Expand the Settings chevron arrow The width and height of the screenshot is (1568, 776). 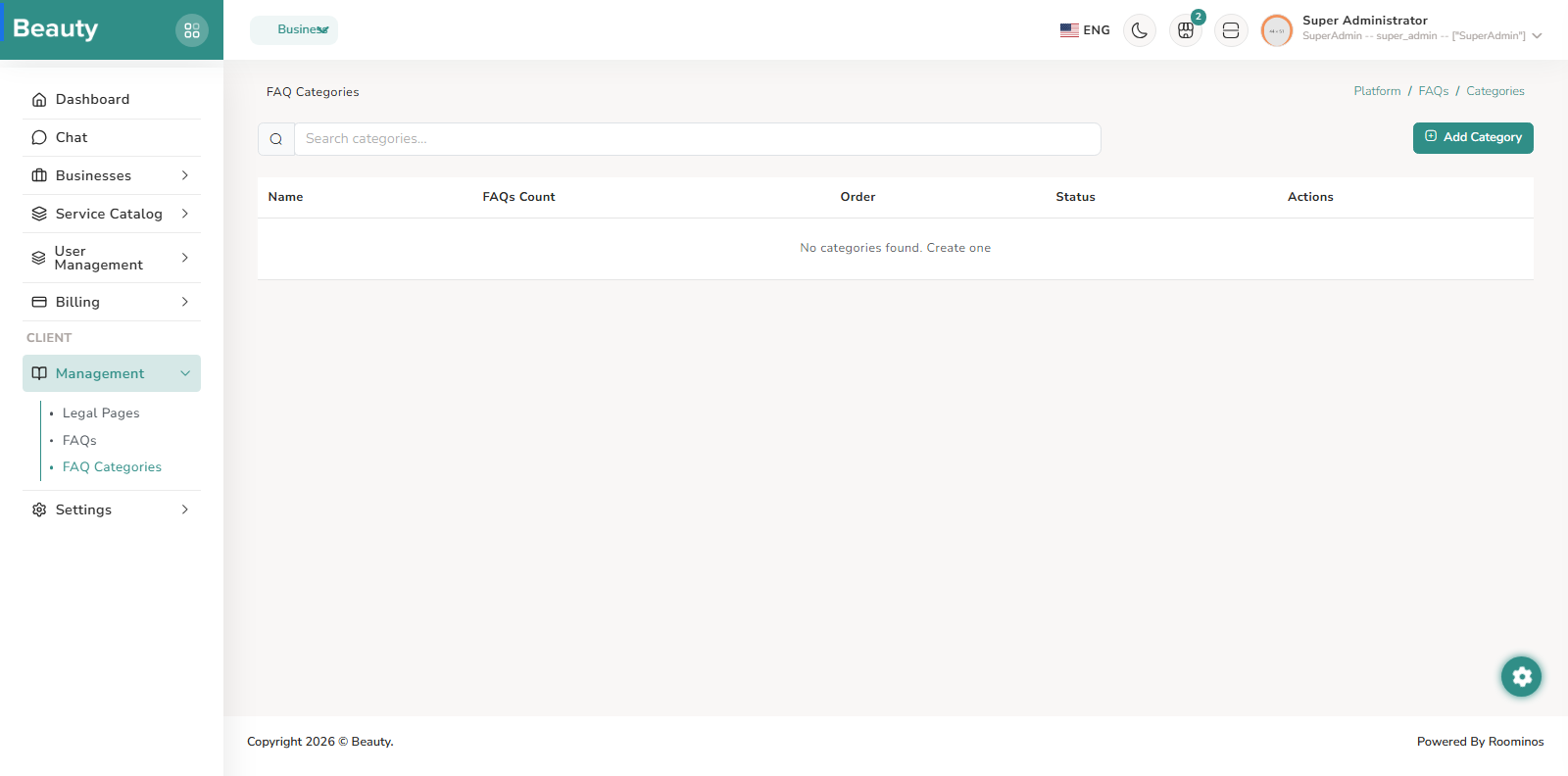(185, 509)
